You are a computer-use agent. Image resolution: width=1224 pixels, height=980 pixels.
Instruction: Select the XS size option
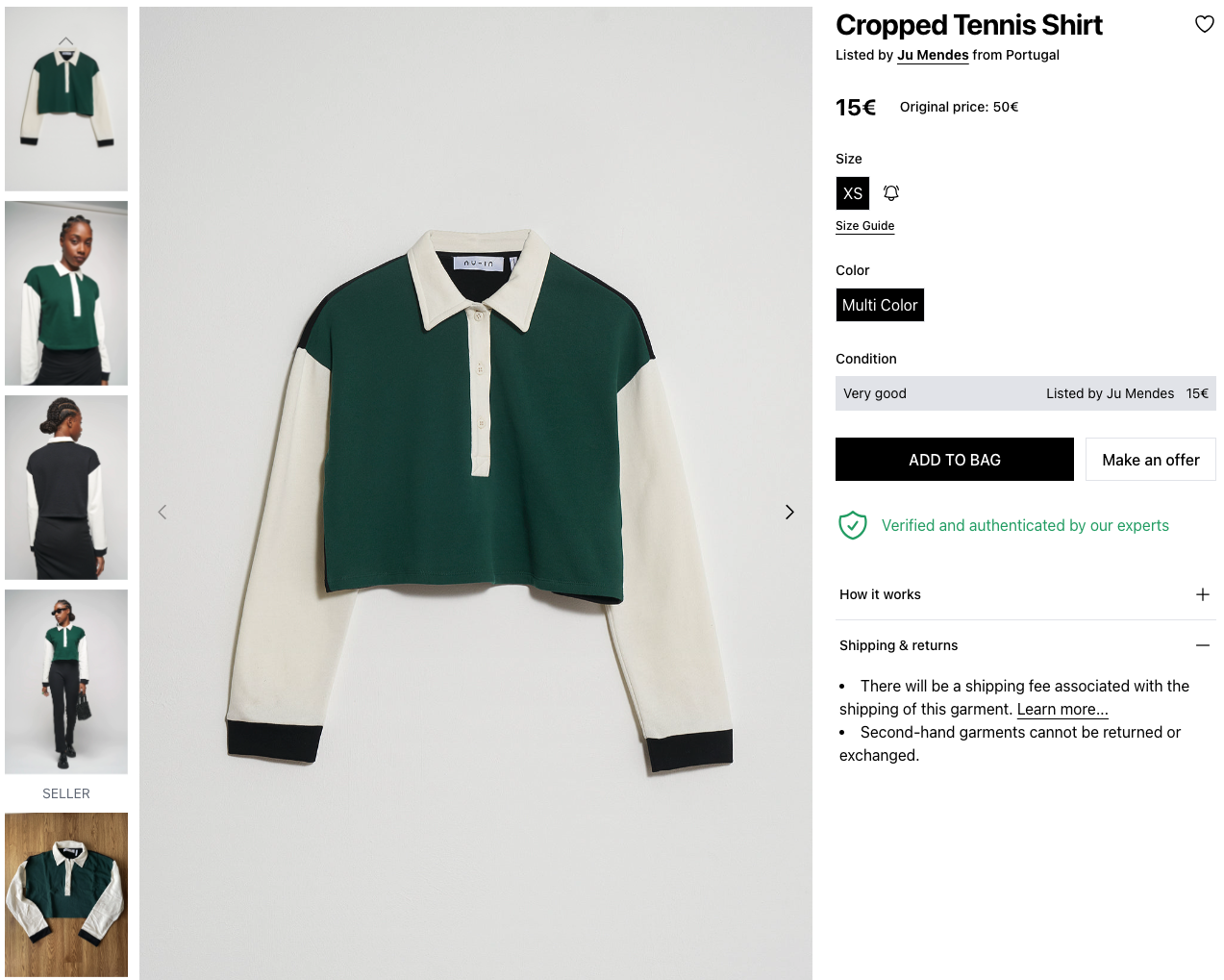(x=853, y=193)
